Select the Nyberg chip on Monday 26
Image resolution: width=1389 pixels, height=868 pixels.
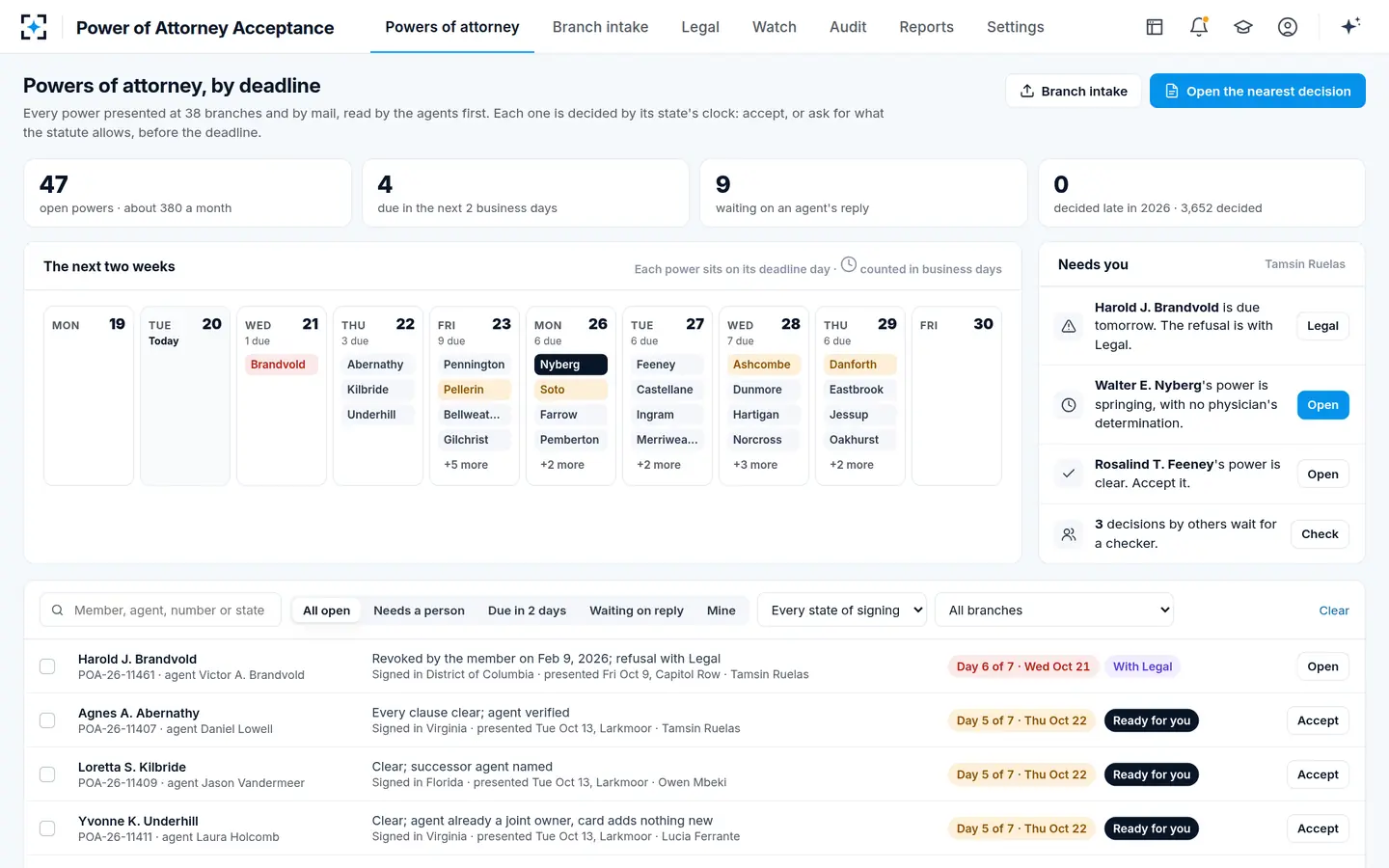point(571,365)
